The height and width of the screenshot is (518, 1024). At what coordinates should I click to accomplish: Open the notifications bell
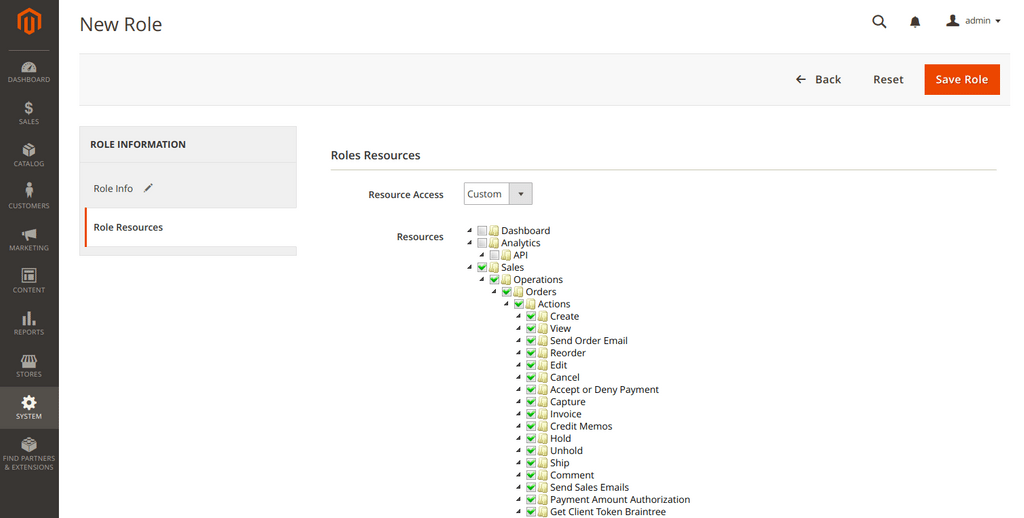pyautogui.click(x=915, y=22)
